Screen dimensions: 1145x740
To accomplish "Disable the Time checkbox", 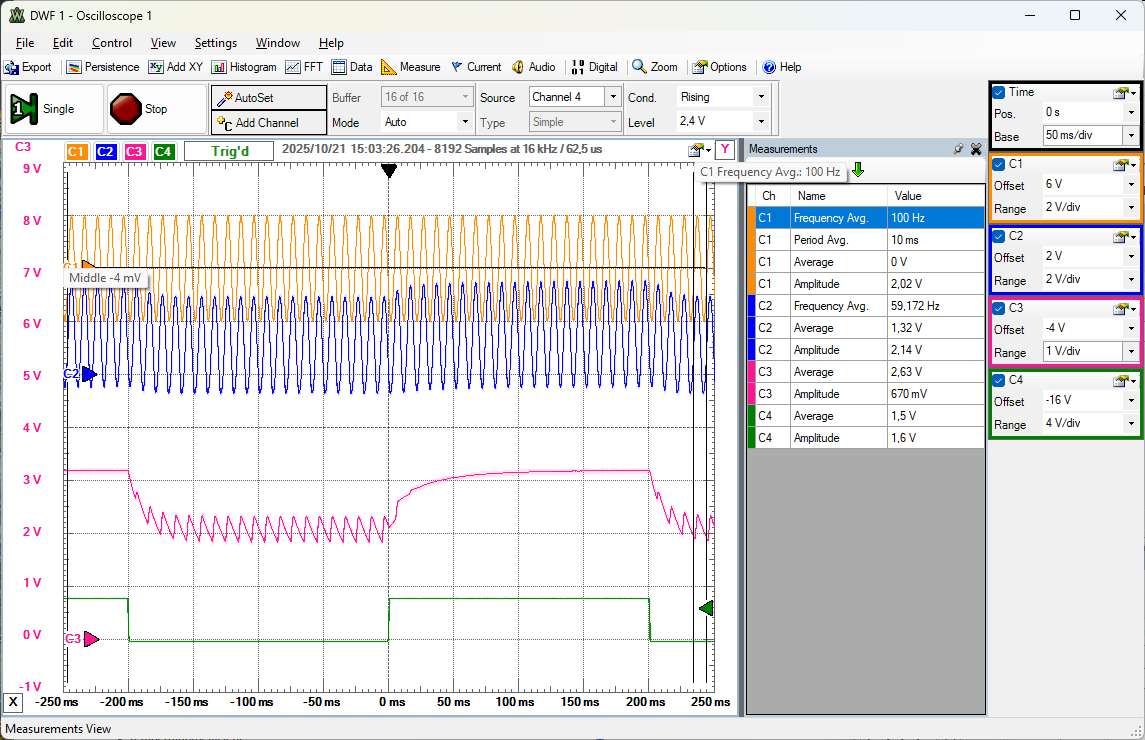I will (x=999, y=92).
